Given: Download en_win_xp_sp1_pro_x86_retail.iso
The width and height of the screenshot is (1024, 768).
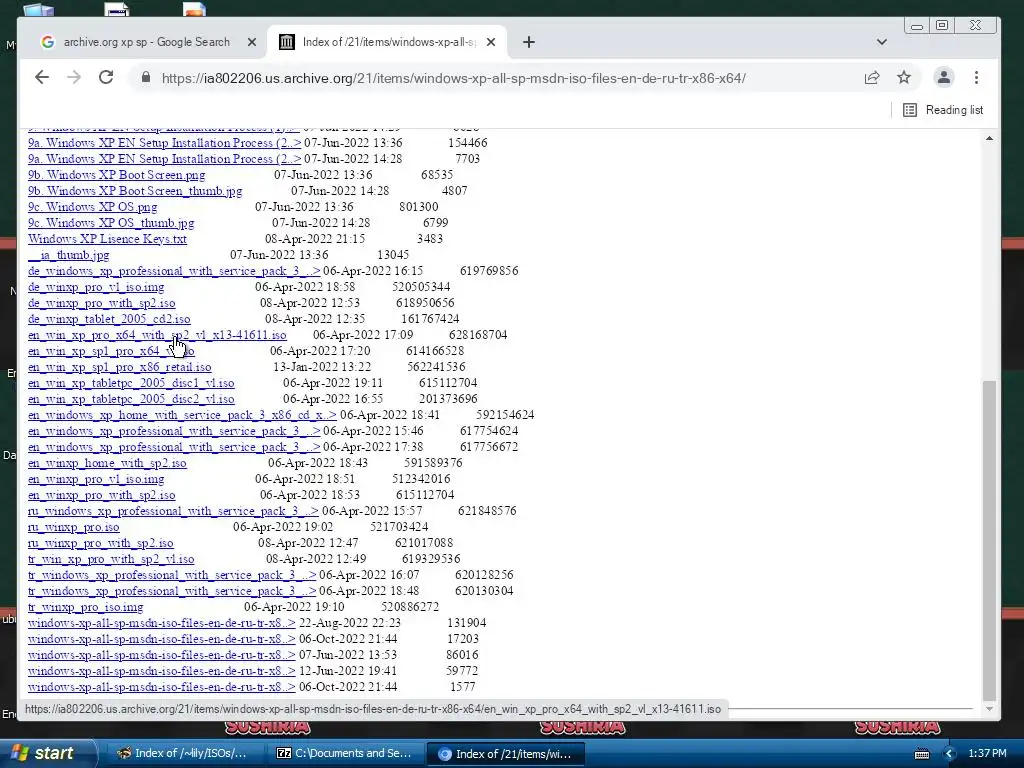Looking at the screenshot, I should 120,367.
